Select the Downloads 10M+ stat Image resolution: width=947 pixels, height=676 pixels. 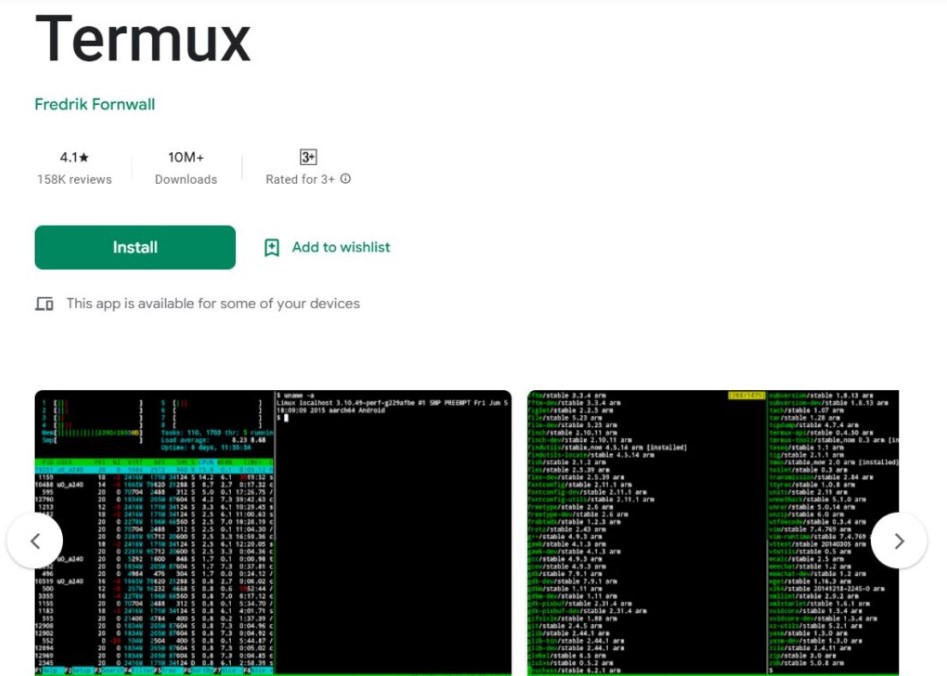point(185,167)
